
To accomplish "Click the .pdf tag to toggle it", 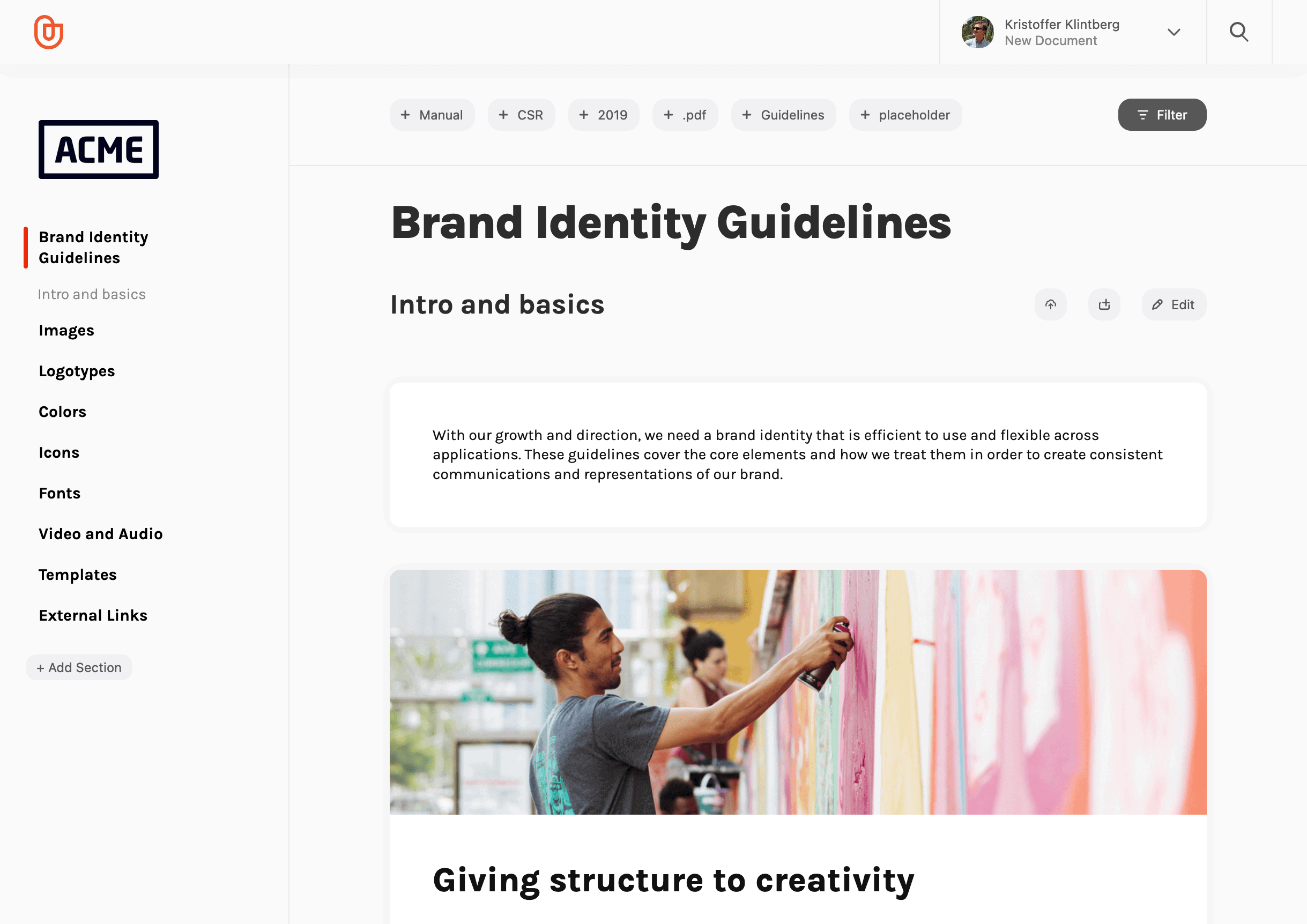I will pos(685,115).
